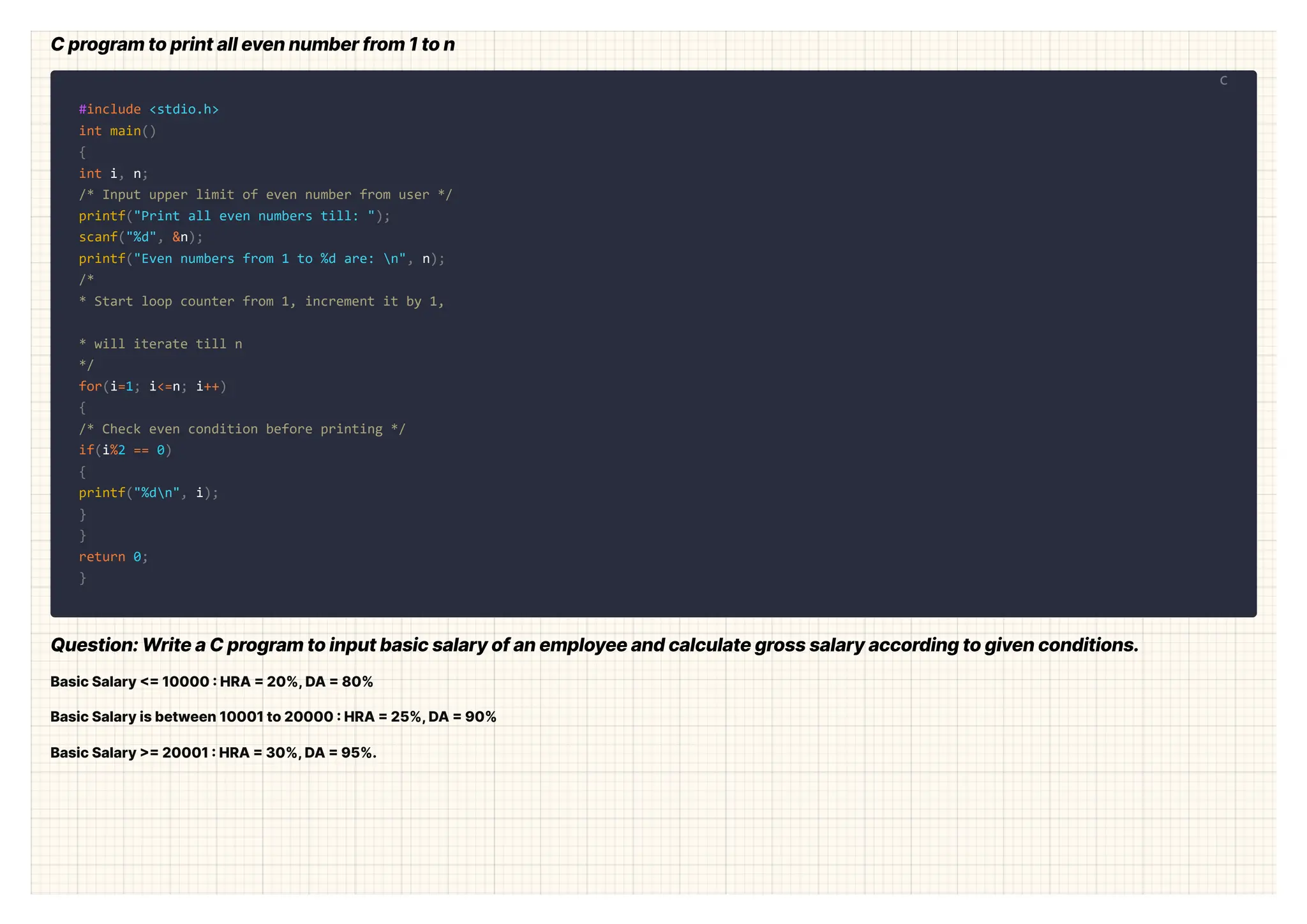Image resolution: width=1307 pixels, height=924 pixels.
Task: Click the line 'Basic Salary is between 10001 to 20000'
Action: tap(273, 717)
